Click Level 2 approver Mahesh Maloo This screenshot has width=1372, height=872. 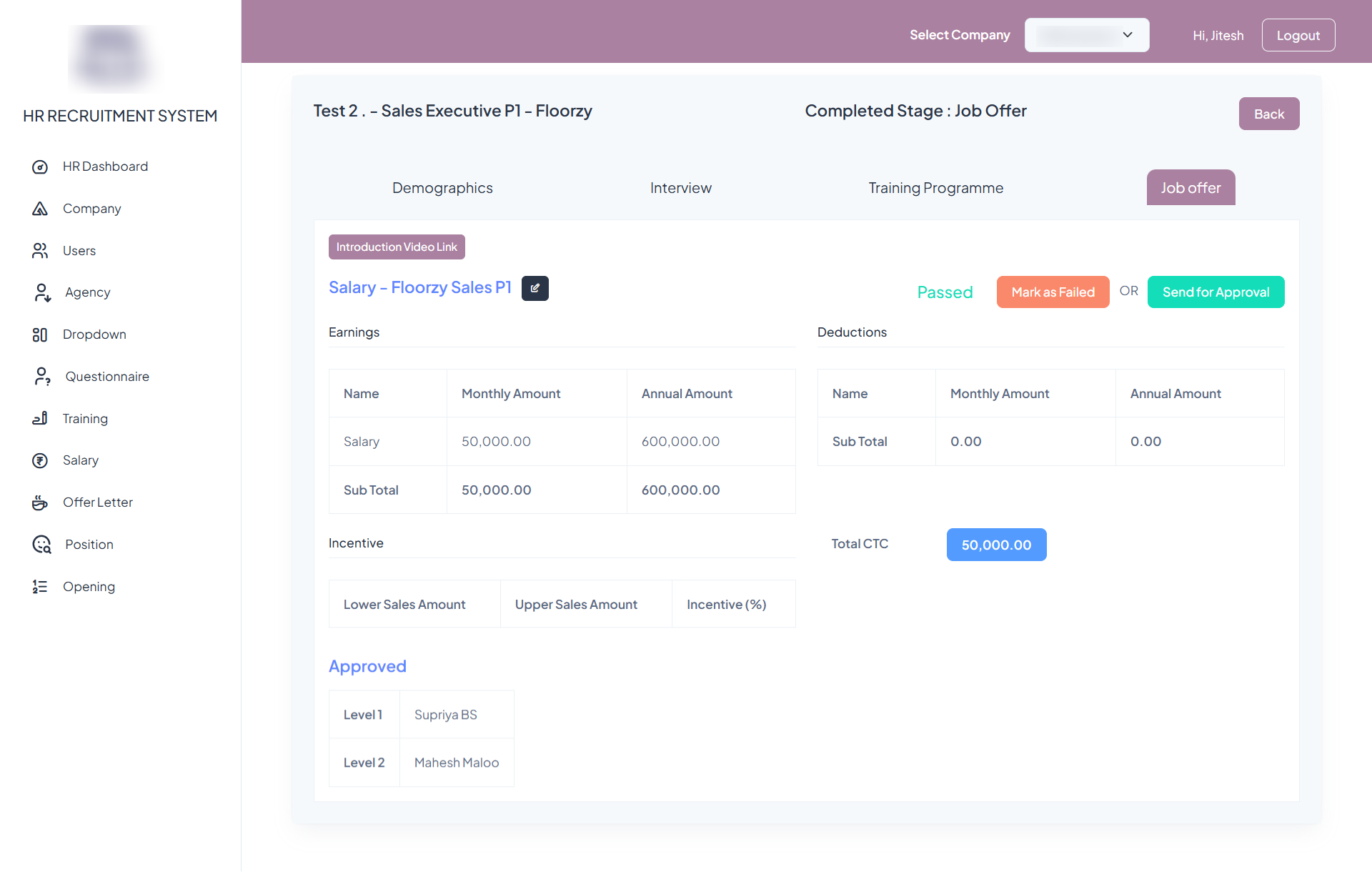coord(457,763)
